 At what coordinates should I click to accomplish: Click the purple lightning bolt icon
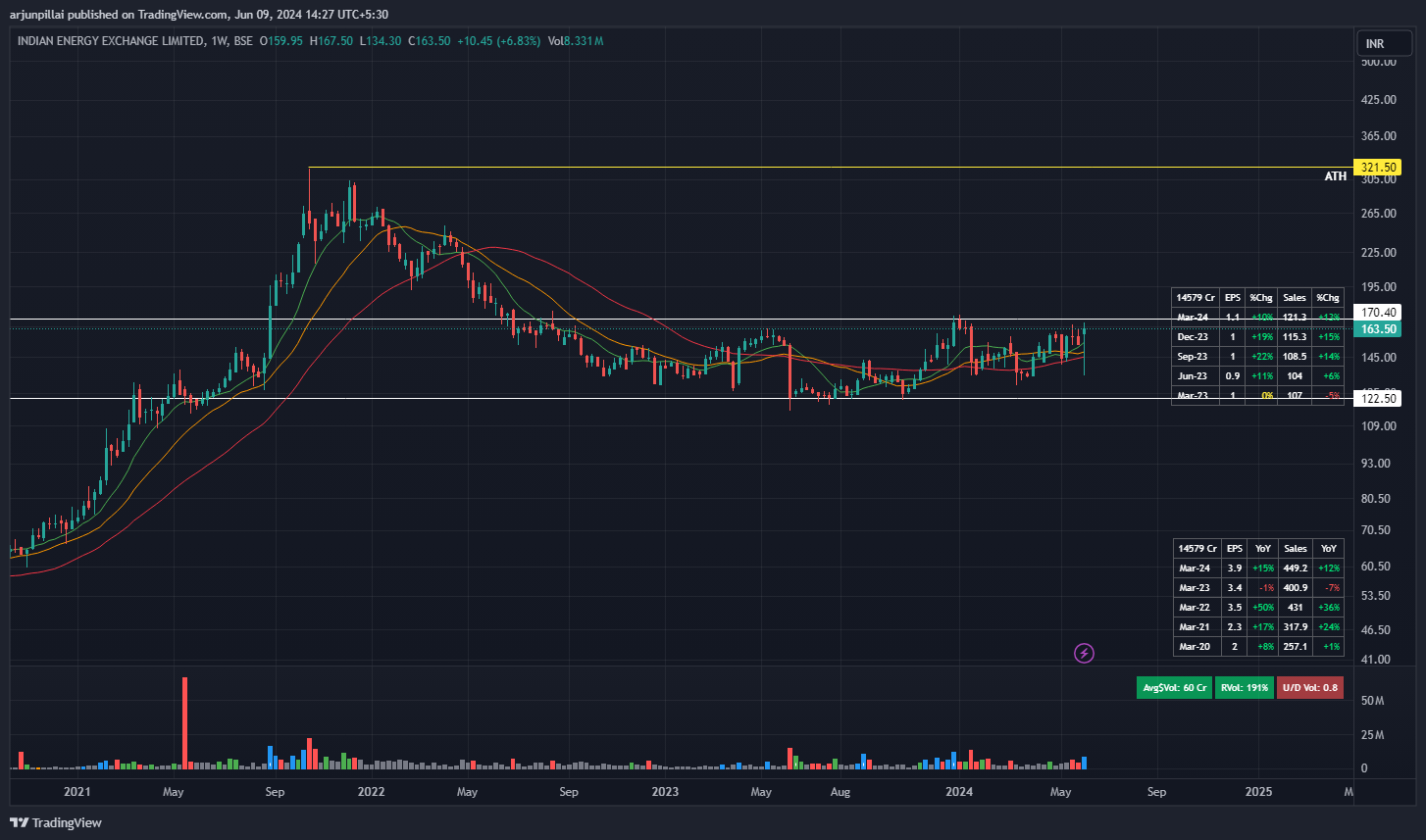tap(1084, 653)
